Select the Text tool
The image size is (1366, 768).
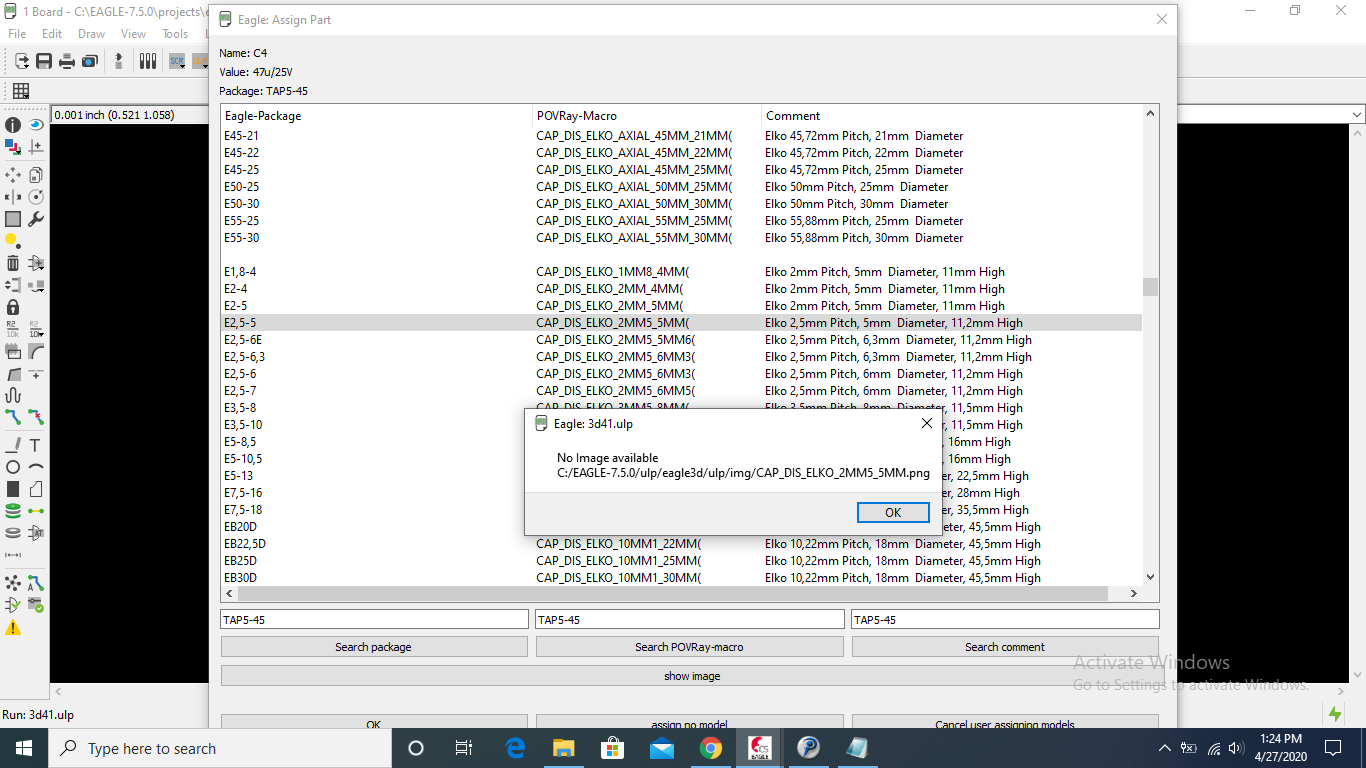tap(36, 445)
